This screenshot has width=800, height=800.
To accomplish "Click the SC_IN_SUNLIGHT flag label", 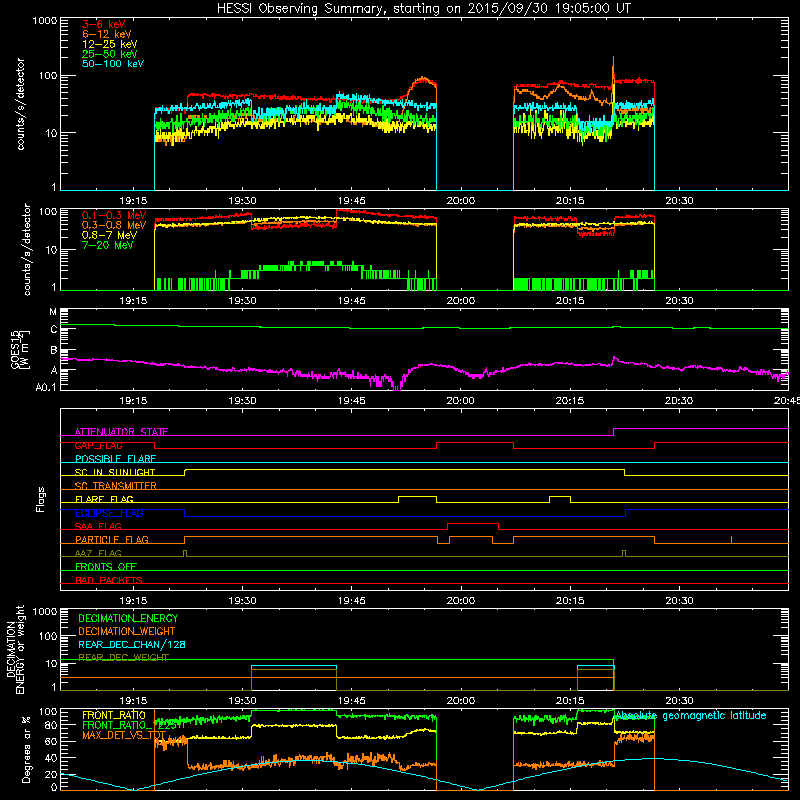I will 115,472.
